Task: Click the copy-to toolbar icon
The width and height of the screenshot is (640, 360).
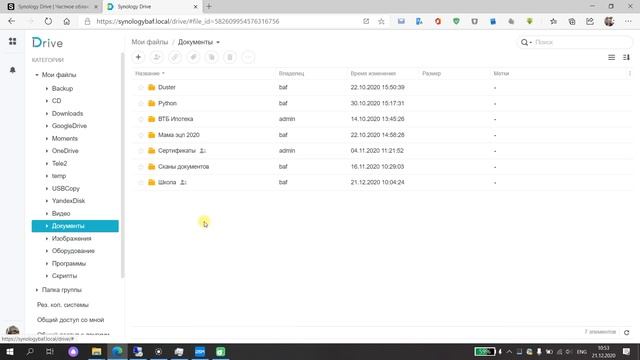Action: pos(211,57)
